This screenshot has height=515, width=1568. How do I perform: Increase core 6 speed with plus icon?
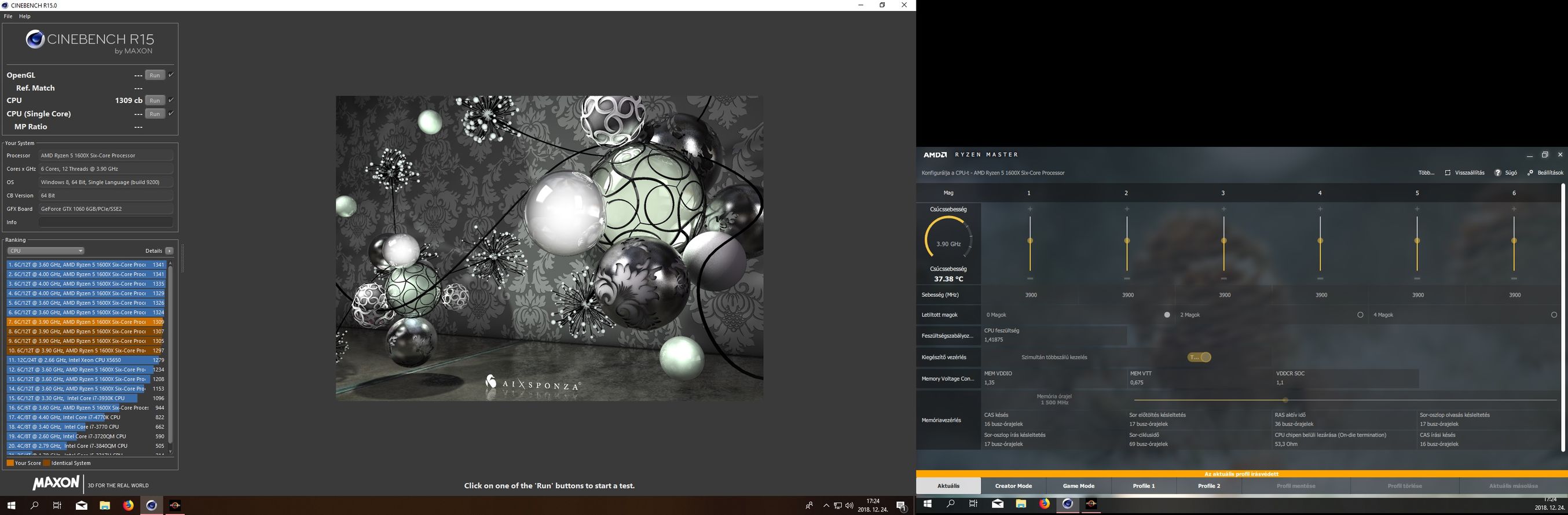click(x=1514, y=208)
